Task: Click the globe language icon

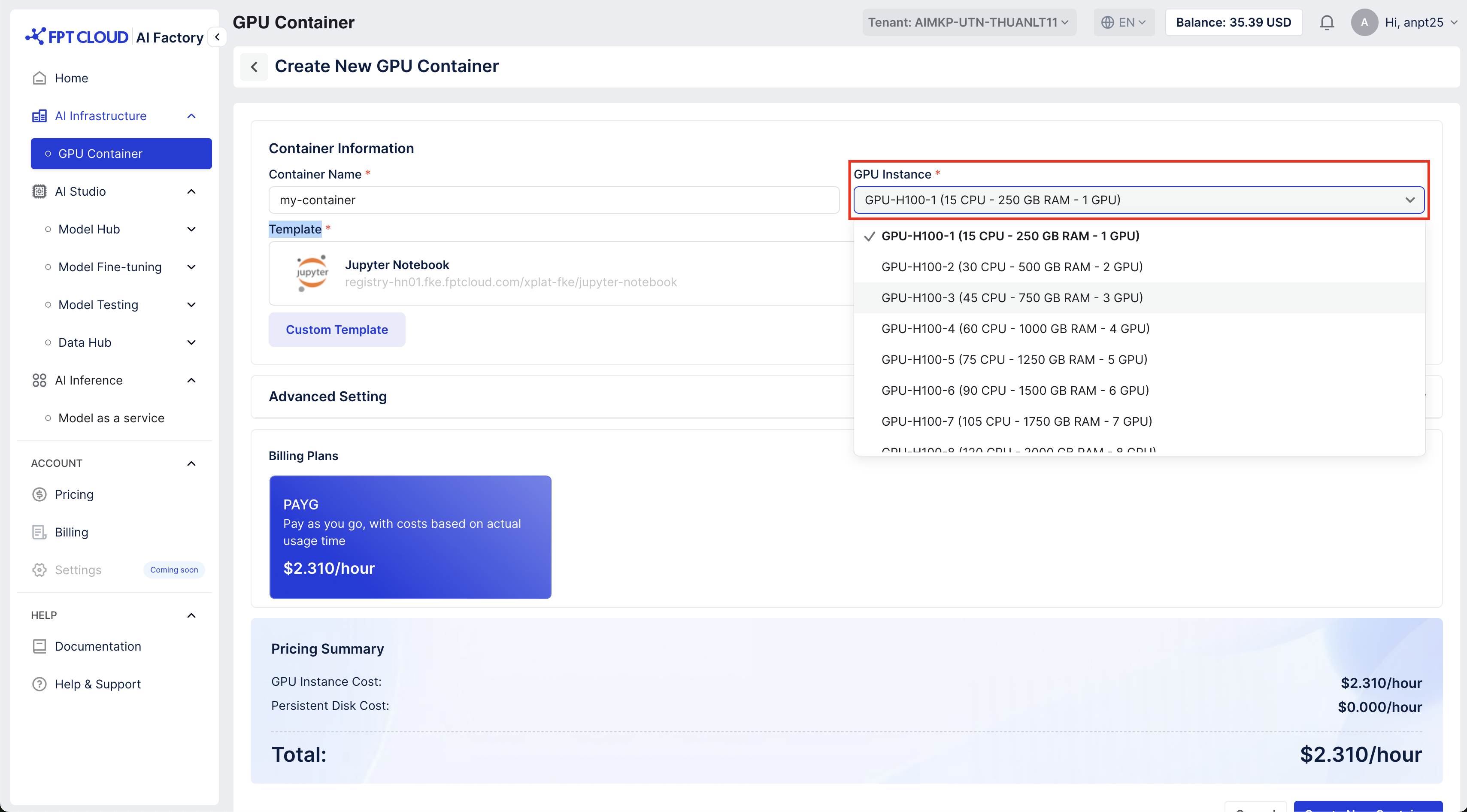Action: pos(1107,22)
